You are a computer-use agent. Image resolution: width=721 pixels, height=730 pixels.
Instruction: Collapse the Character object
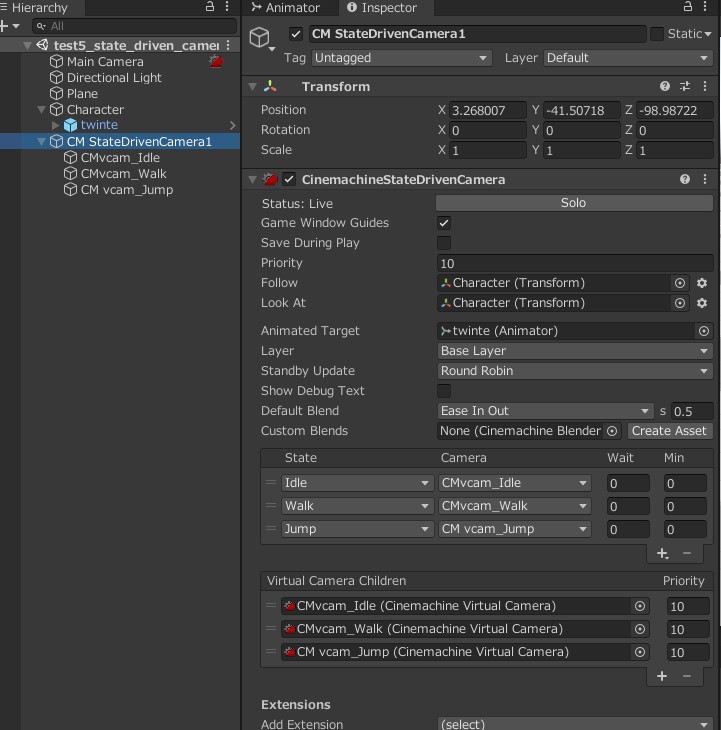pos(41,109)
